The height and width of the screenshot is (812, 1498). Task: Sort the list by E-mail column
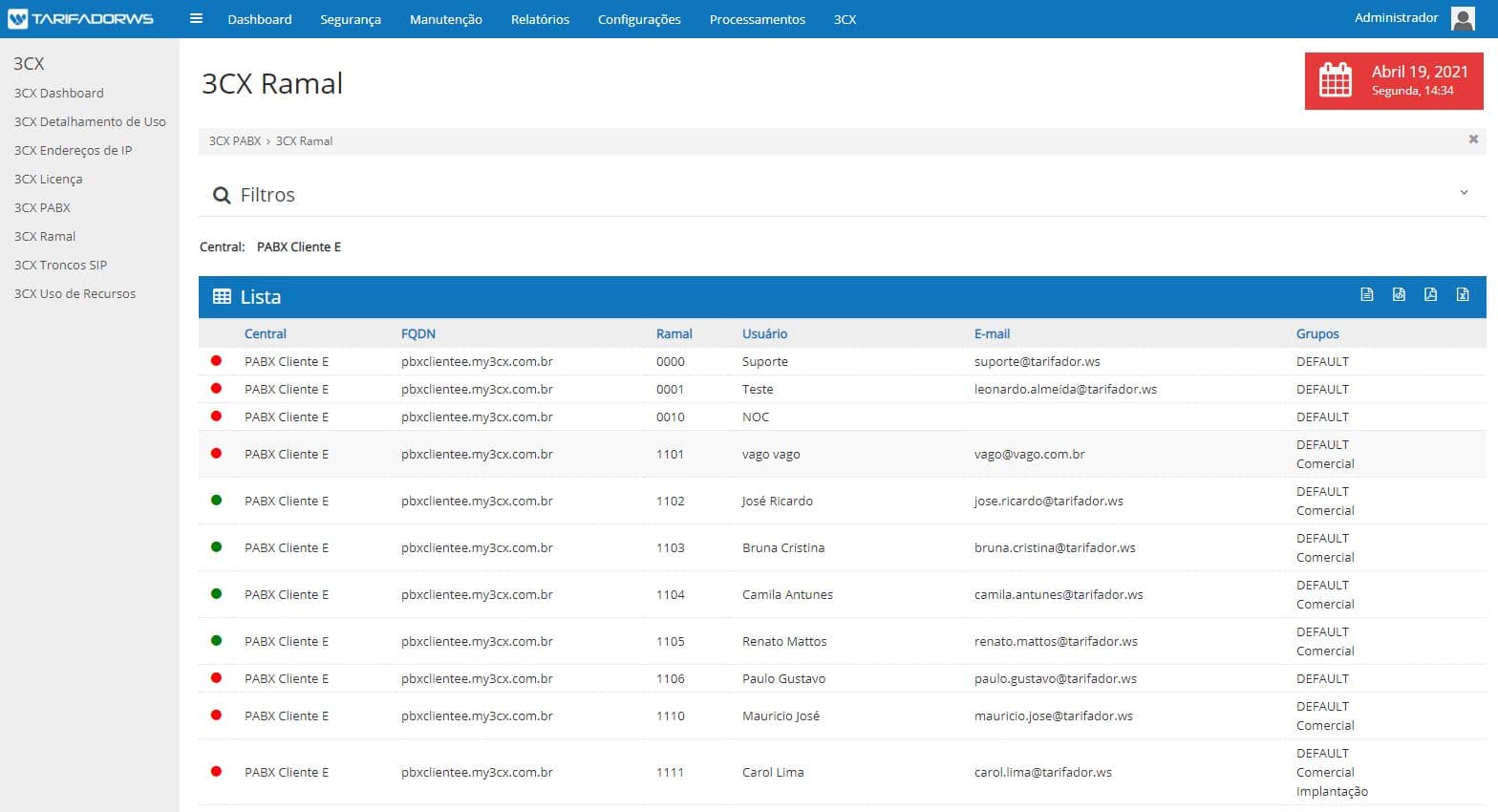click(x=992, y=333)
